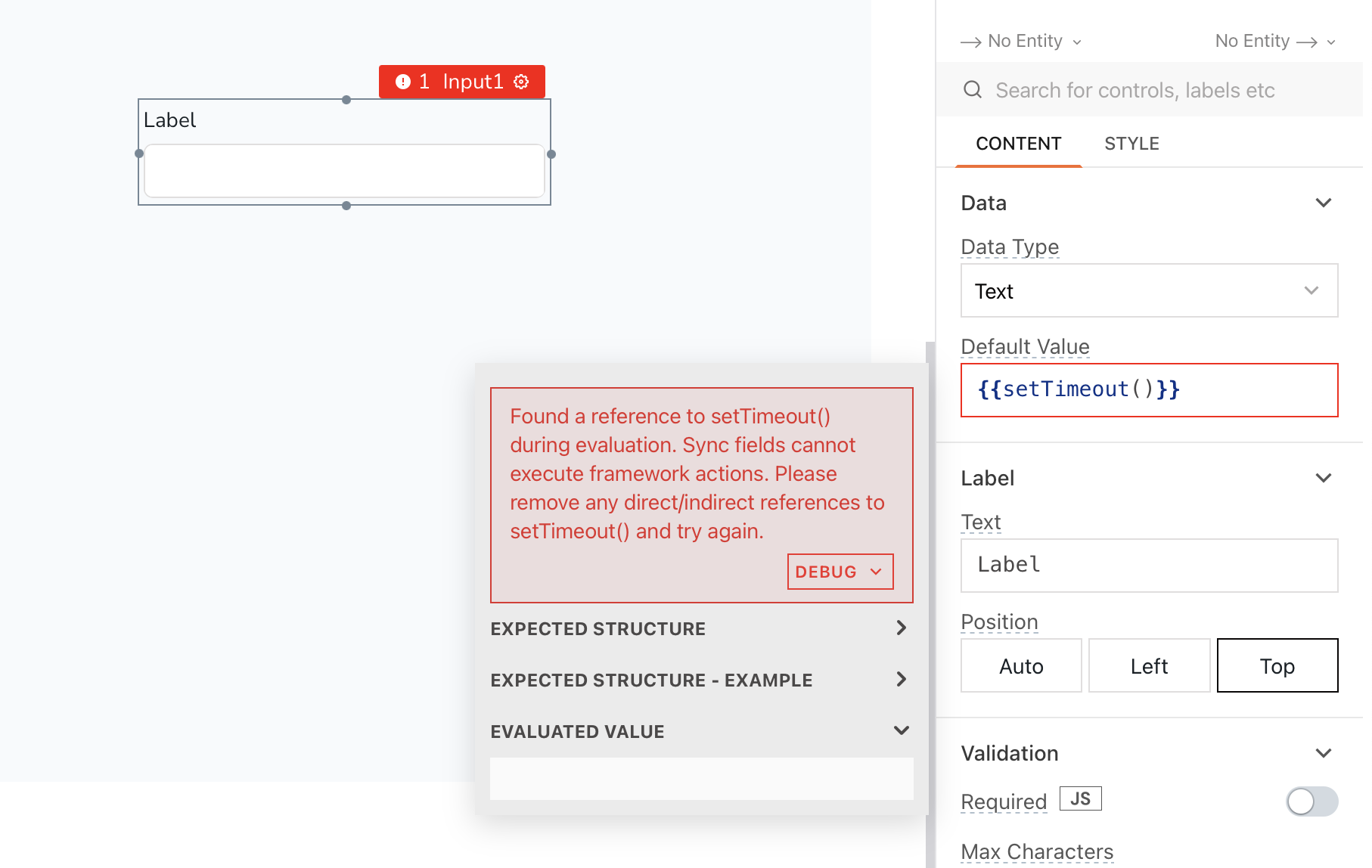Open the Data Type dropdown
The image size is (1372, 868).
pyautogui.click(x=1149, y=290)
